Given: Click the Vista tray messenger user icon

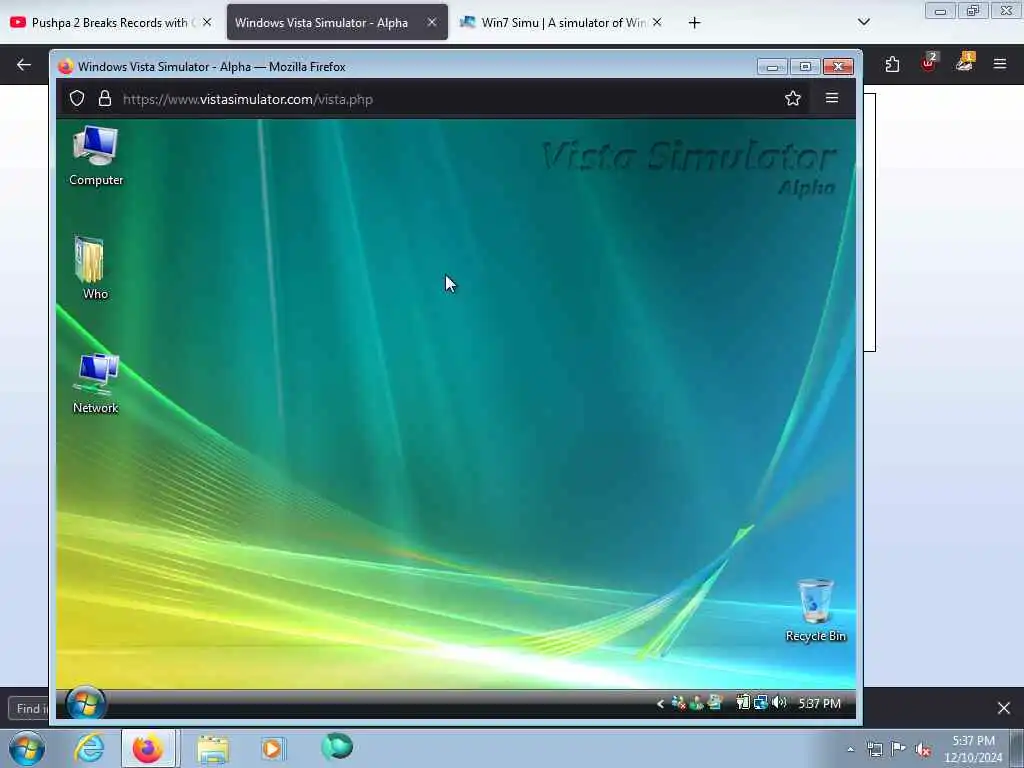Looking at the screenshot, I should [x=696, y=703].
